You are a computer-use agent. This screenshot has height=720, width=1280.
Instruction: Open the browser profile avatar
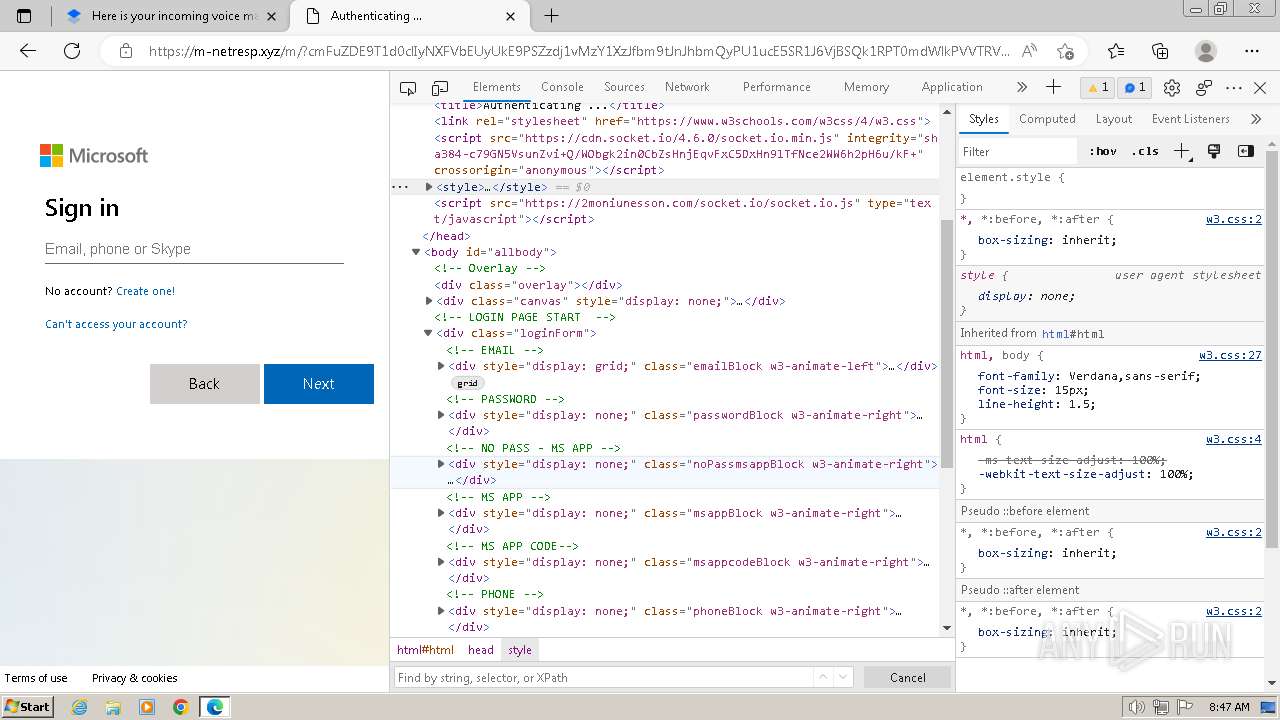tap(1206, 51)
